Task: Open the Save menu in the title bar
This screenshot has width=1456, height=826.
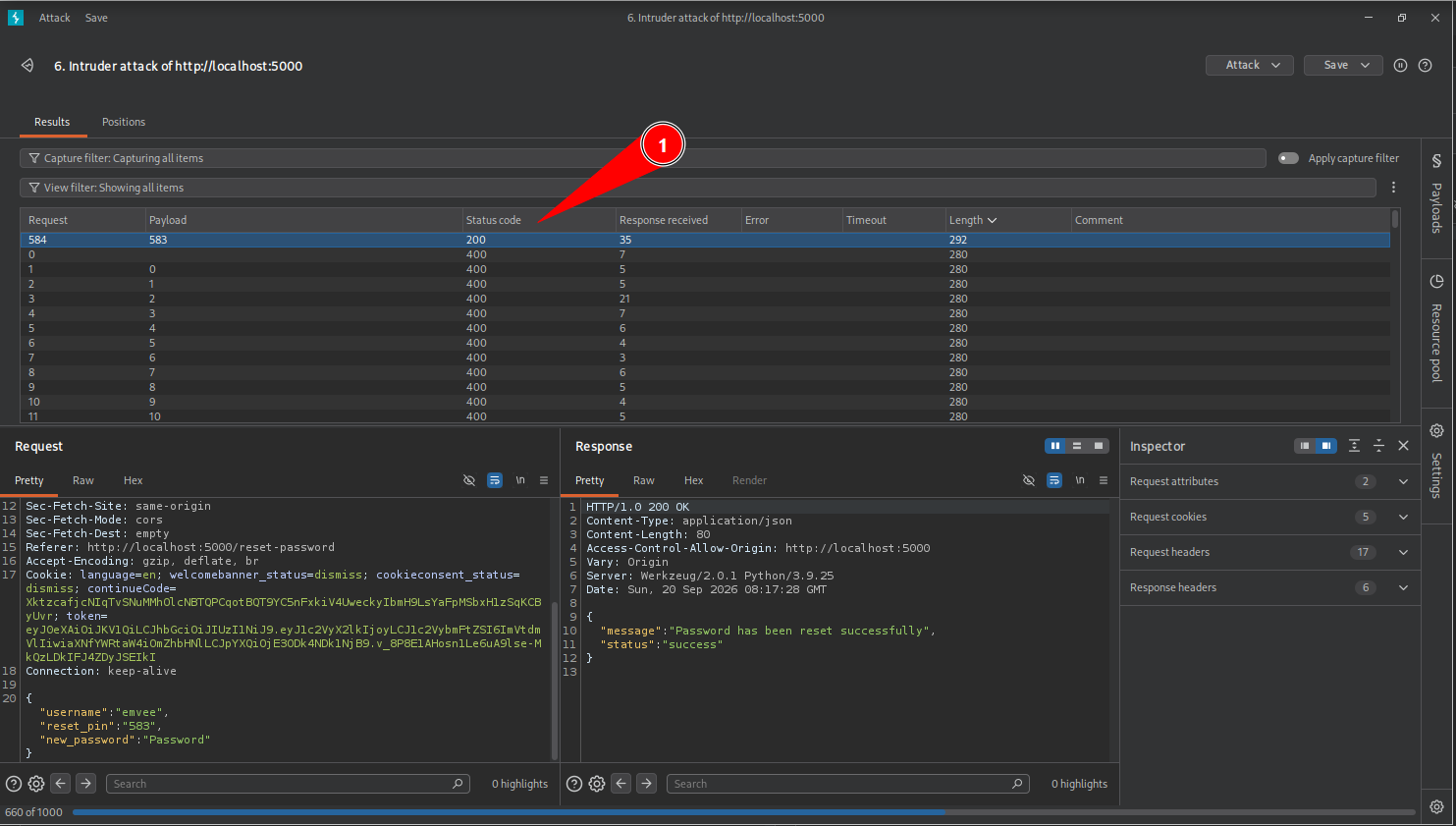Action: tap(96, 18)
